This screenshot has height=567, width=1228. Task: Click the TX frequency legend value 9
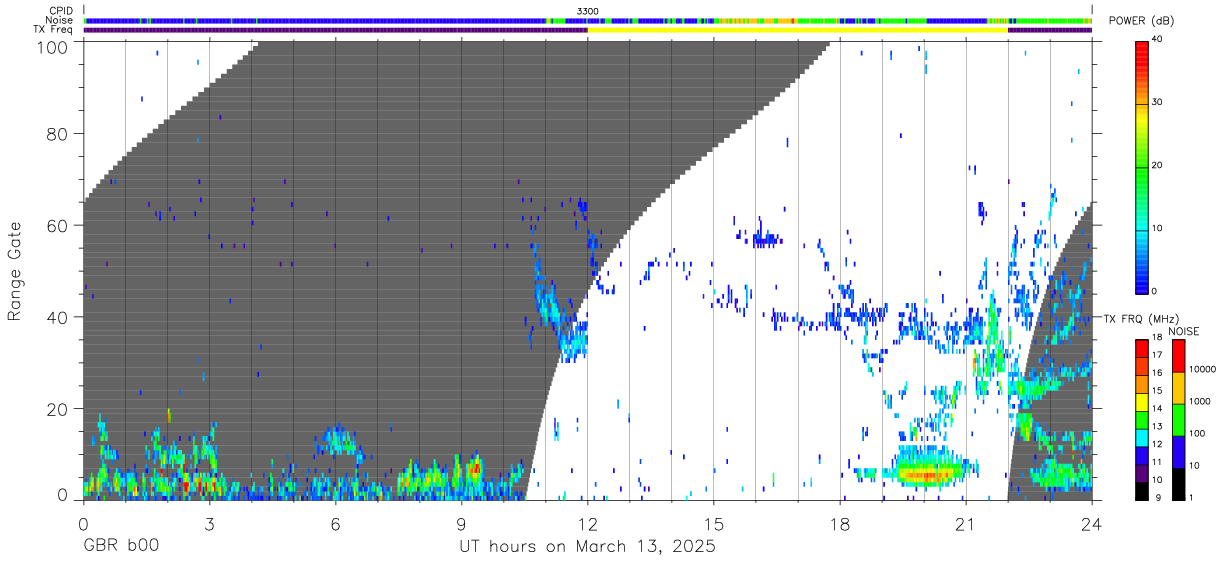(1157, 496)
